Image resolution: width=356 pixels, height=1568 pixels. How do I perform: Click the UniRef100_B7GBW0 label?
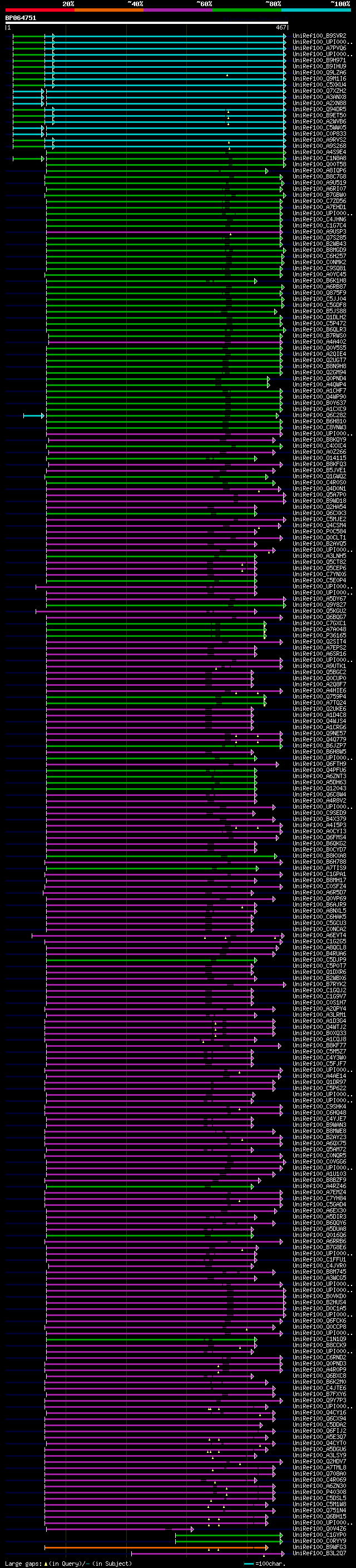319,195
